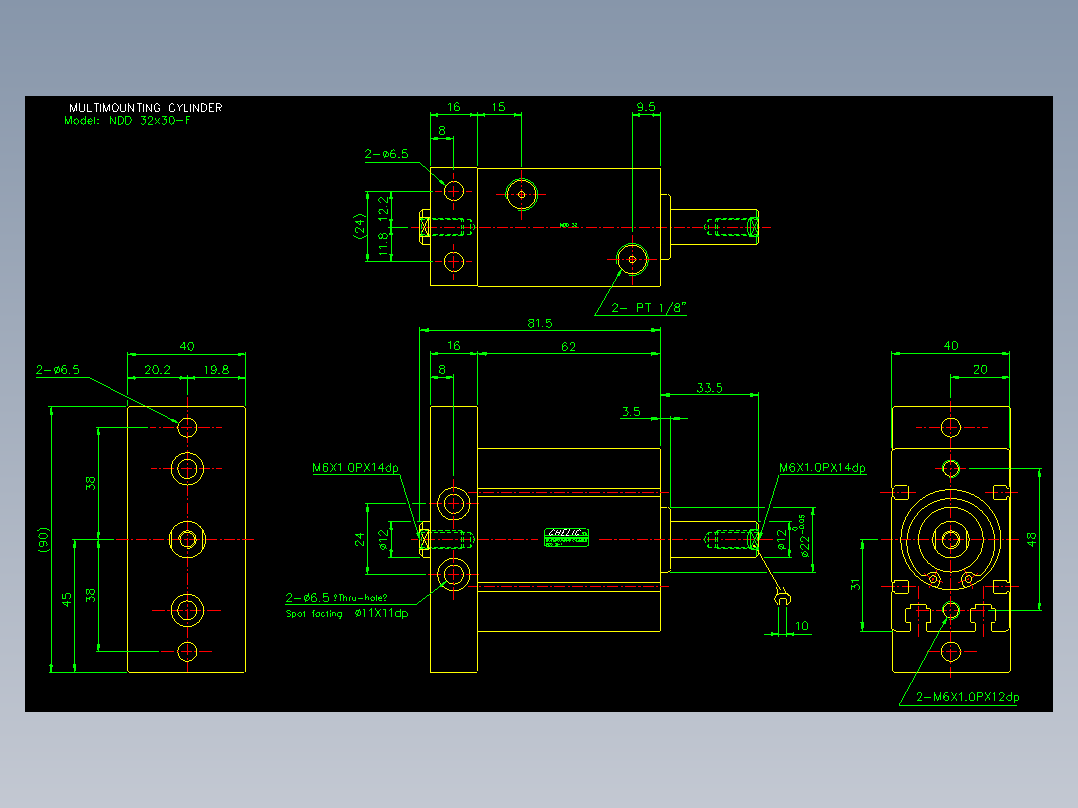Screen dimensions: 1078x808
Task: Select the 62 body length dimension
Action: (x=569, y=347)
